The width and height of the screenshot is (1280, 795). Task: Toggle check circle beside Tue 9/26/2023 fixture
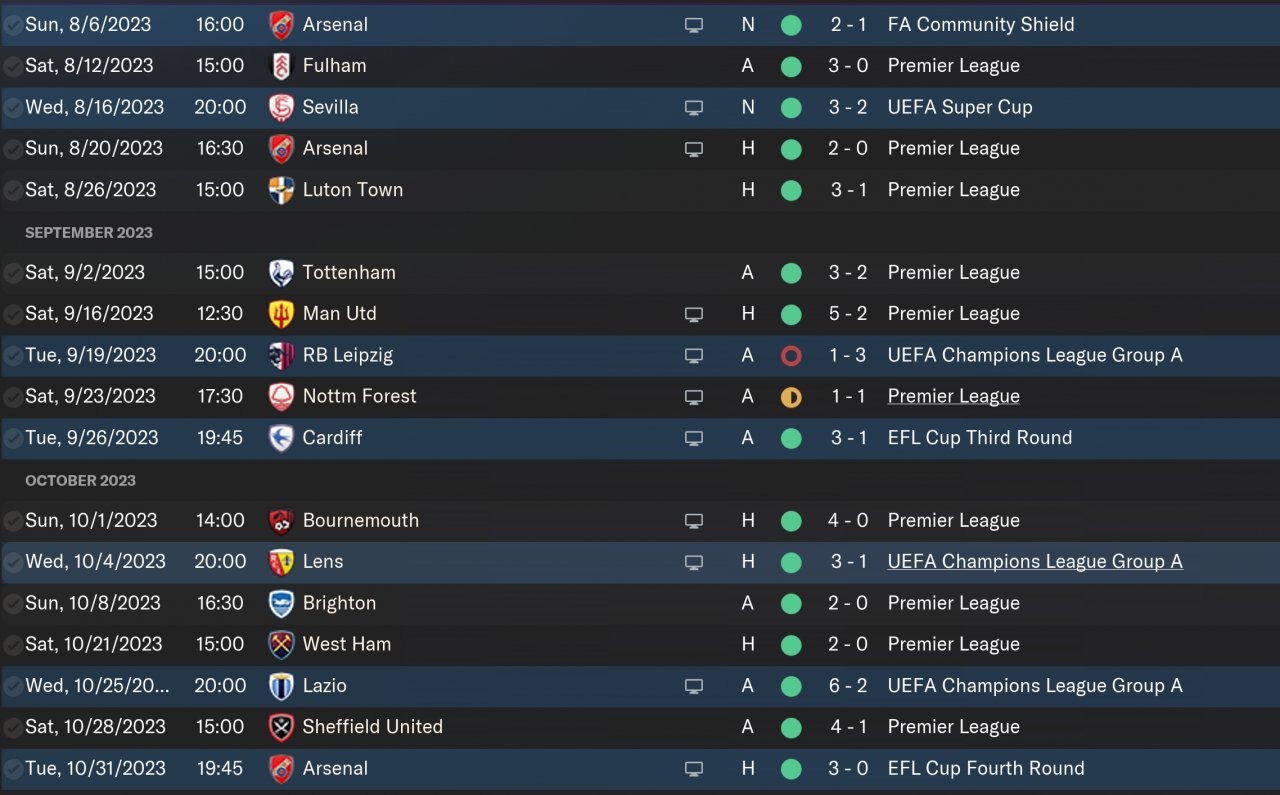[13, 438]
